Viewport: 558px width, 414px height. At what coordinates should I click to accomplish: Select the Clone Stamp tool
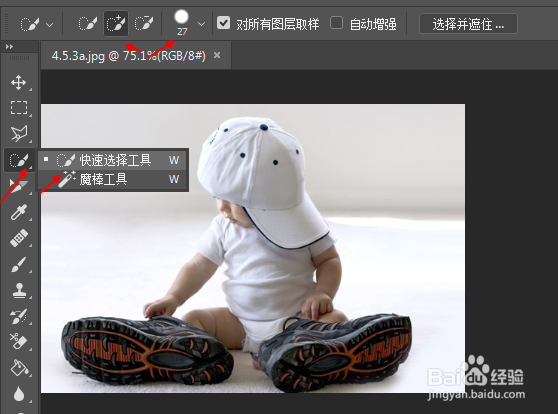point(19,290)
